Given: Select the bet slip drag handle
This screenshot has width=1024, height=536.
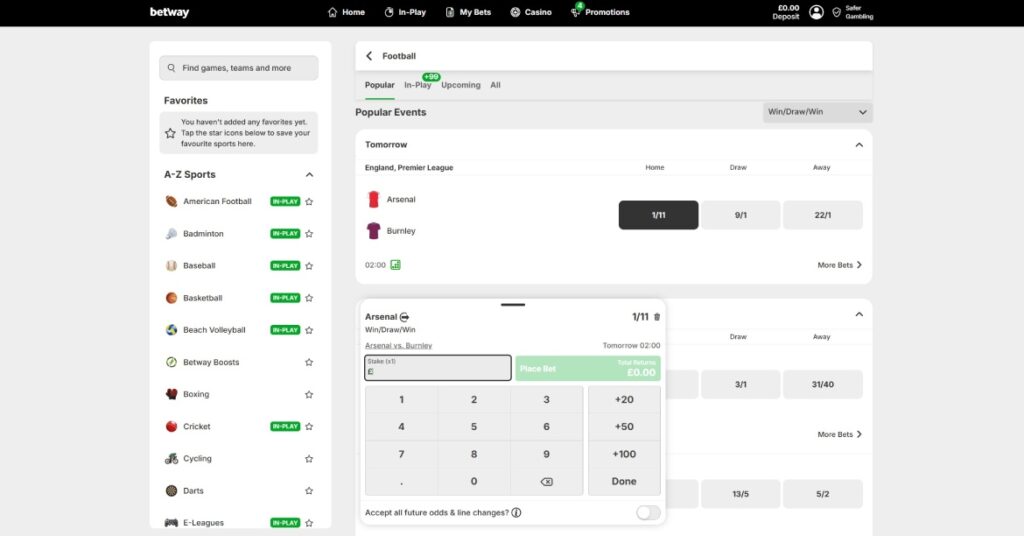Looking at the screenshot, I should point(513,304).
